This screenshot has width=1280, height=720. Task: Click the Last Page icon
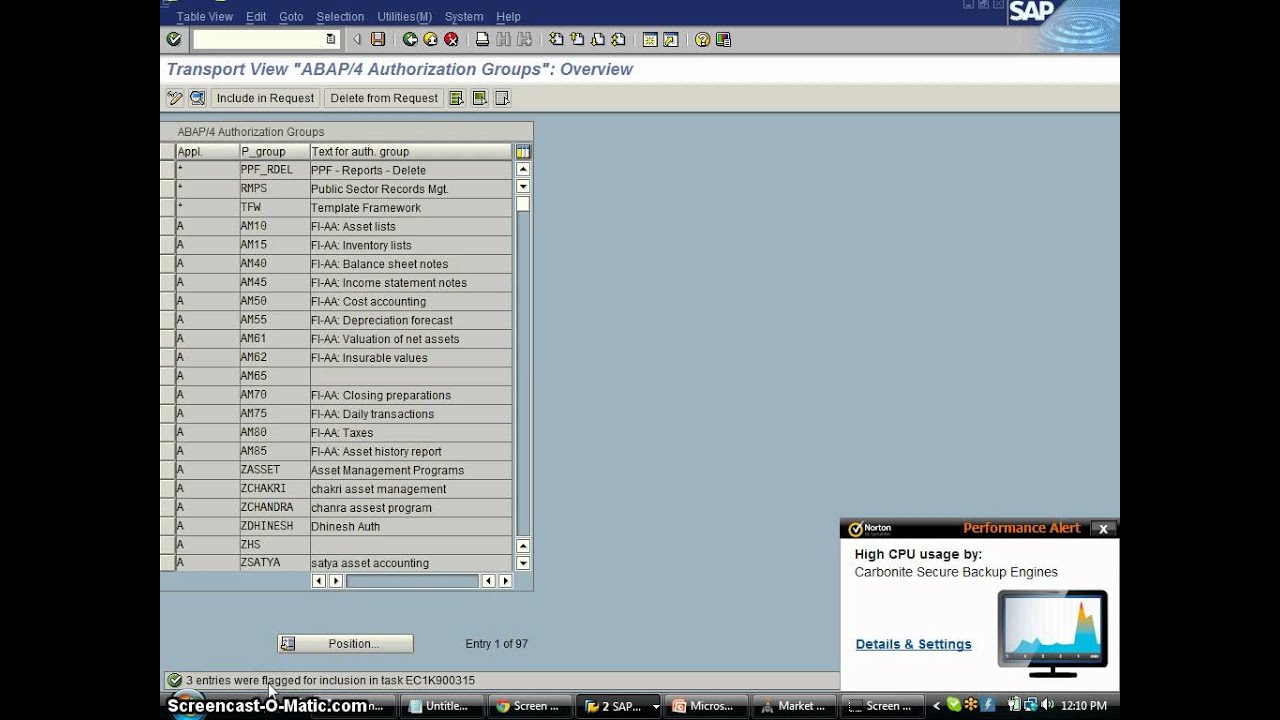[618, 39]
